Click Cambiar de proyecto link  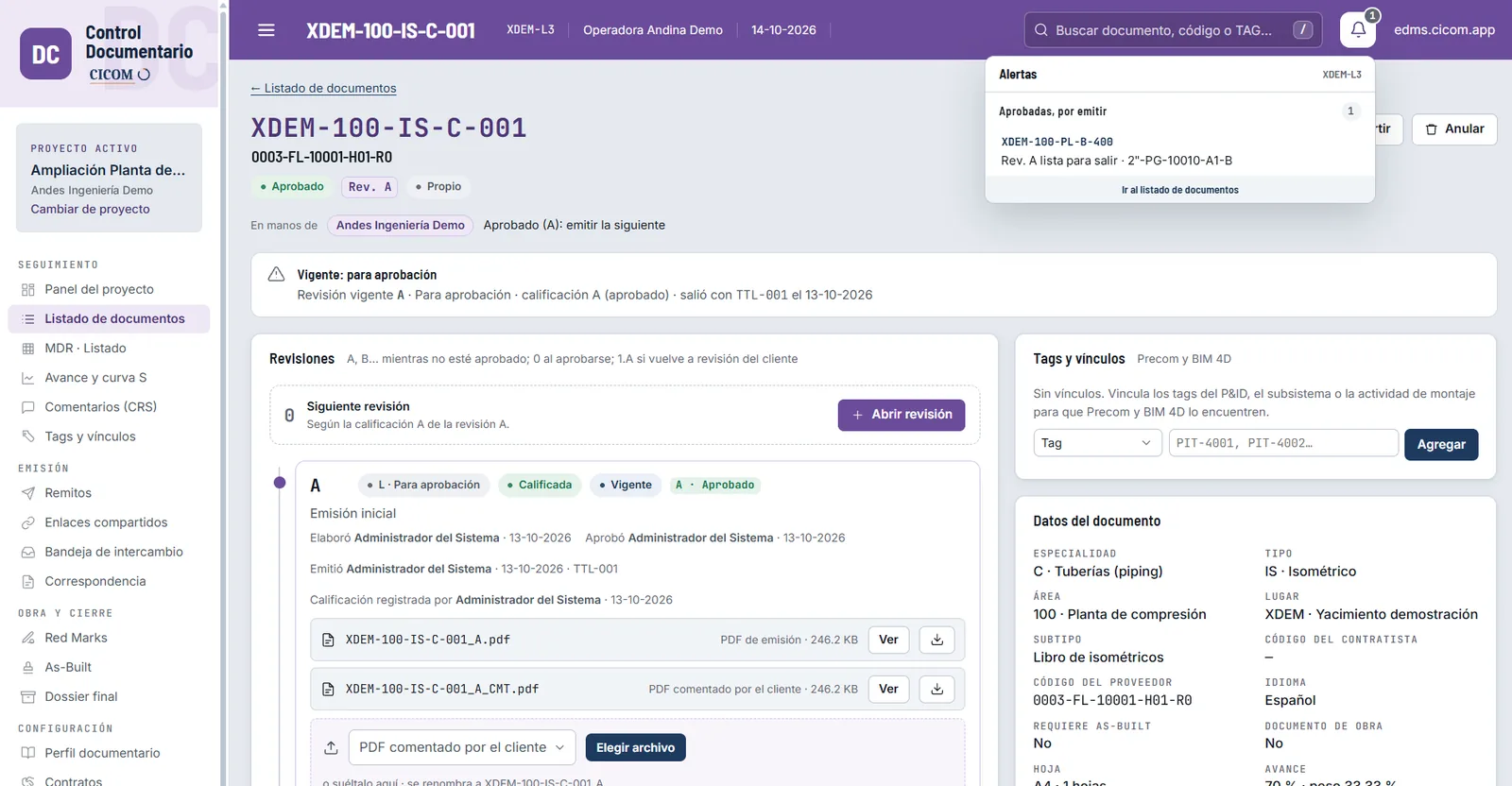tap(90, 209)
